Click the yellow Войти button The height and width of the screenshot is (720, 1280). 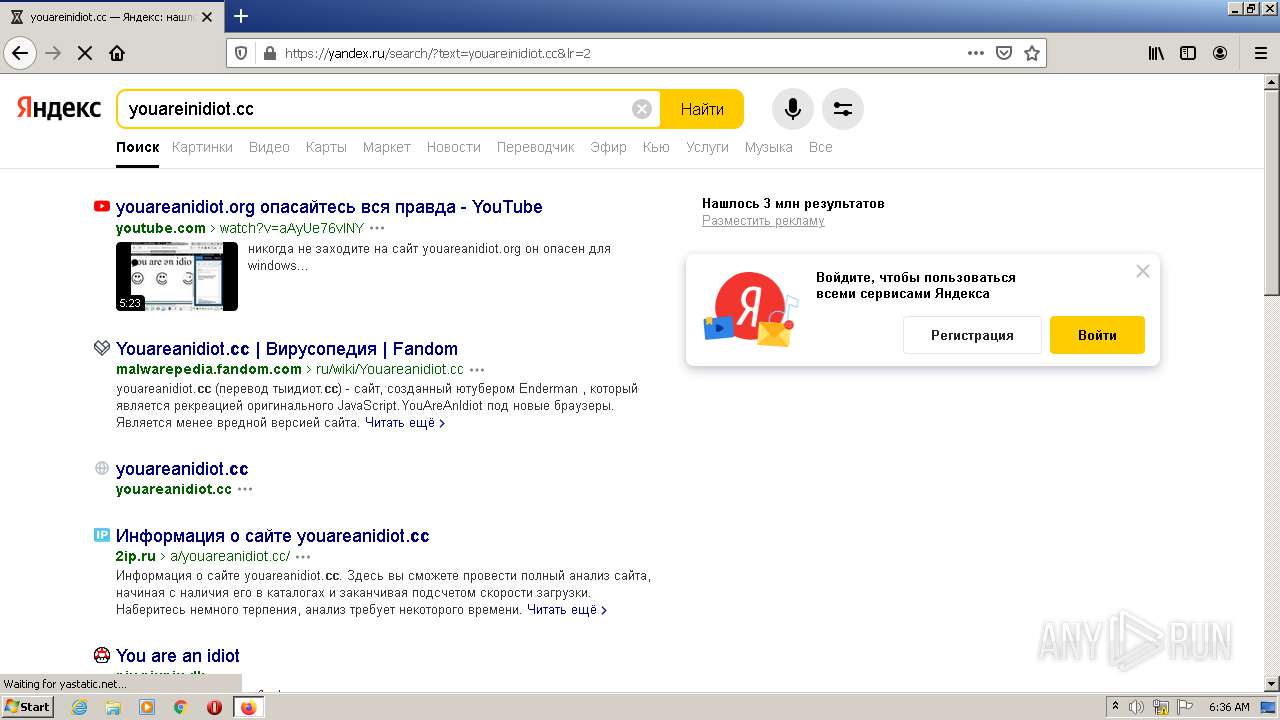pos(1097,335)
